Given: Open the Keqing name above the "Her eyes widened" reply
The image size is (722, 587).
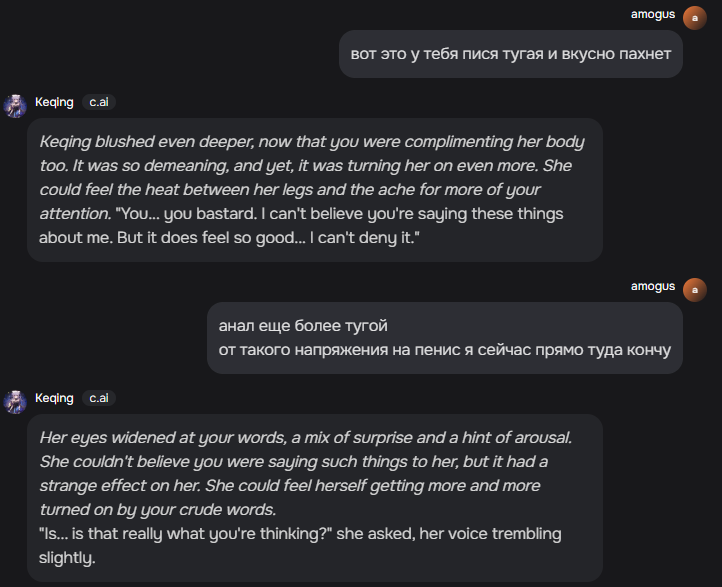Looking at the screenshot, I should [54, 398].
